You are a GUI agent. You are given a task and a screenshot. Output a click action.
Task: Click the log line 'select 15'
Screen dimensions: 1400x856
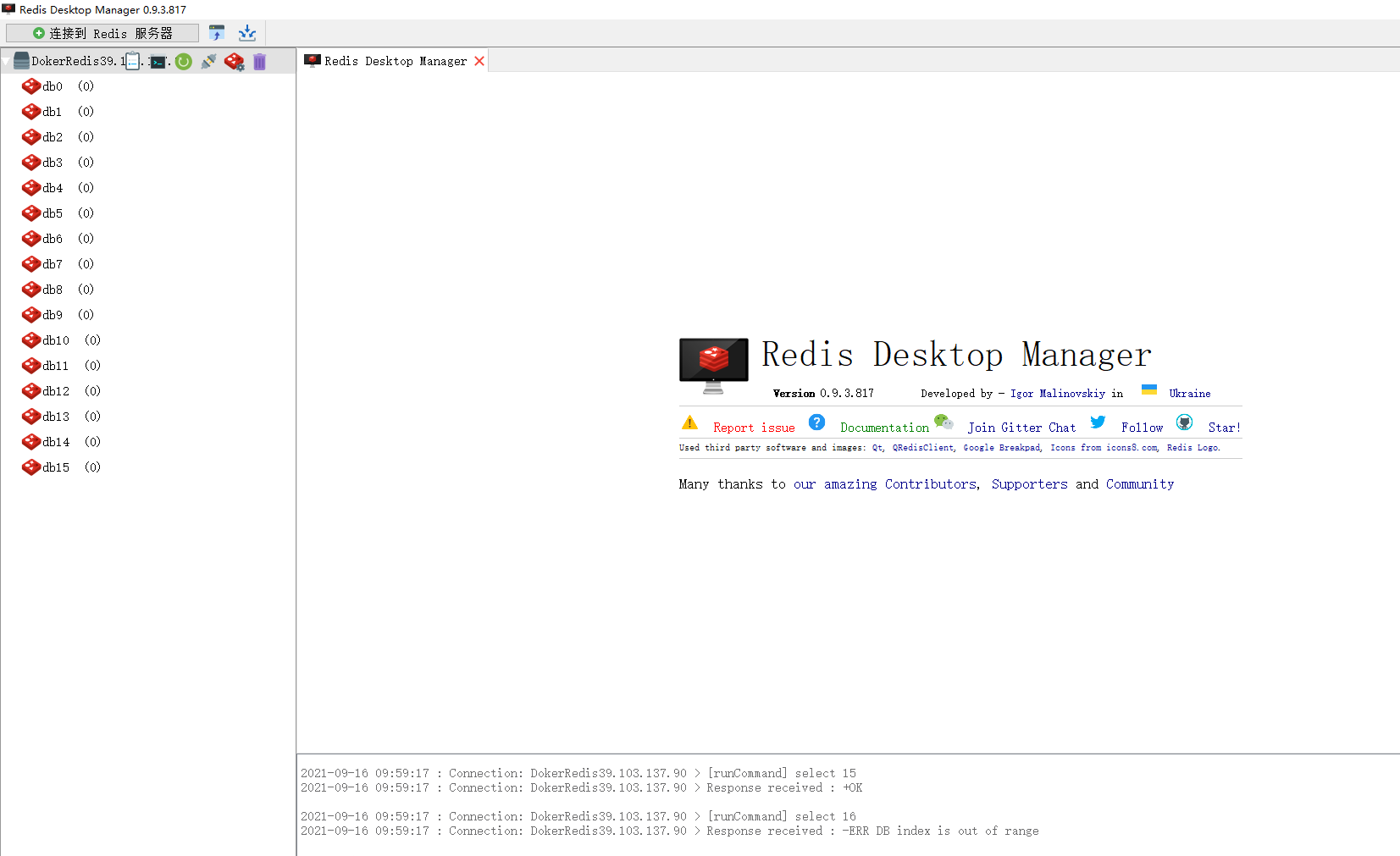click(578, 773)
